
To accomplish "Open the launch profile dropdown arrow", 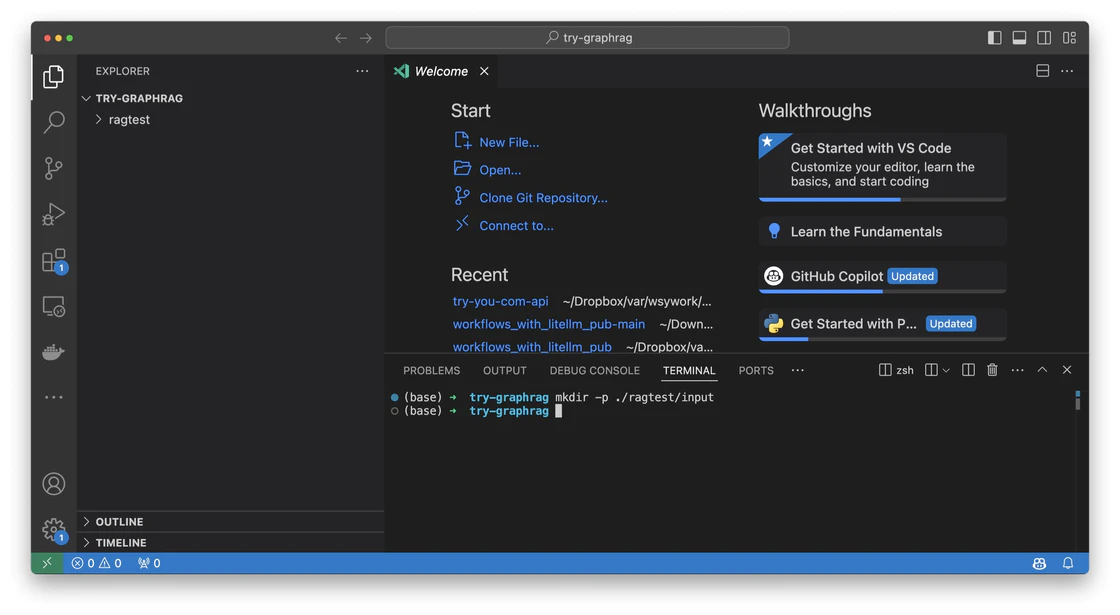I will point(946,370).
